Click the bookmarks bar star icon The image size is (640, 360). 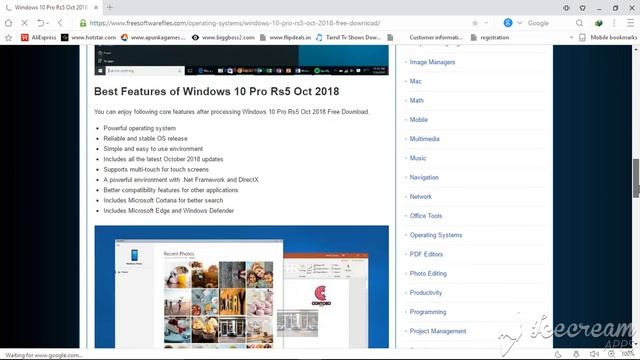(9, 38)
